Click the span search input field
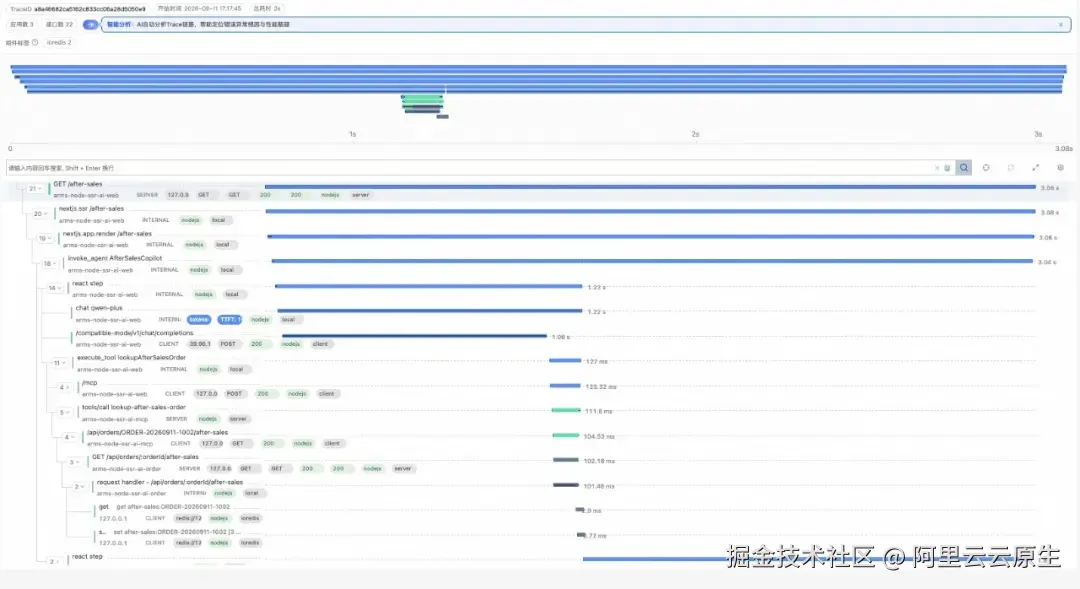Image resolution: width=1080 pixels, height=589 pixels. click(x=468, y=168)
